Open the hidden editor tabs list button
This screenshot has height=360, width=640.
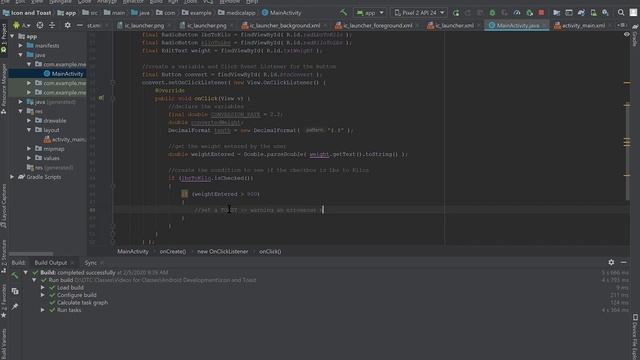[621, 25]
